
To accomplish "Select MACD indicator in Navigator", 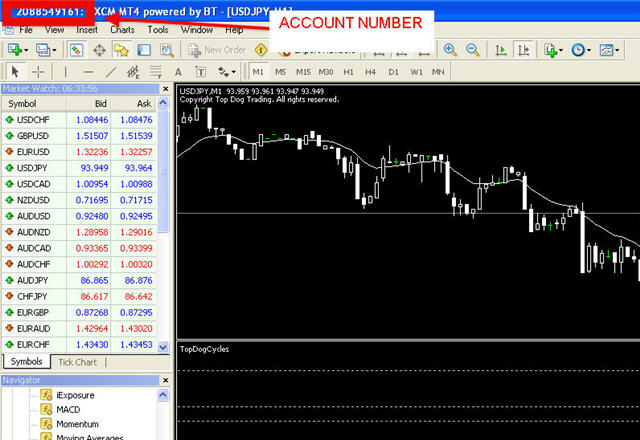I will (x=68, y=409).
